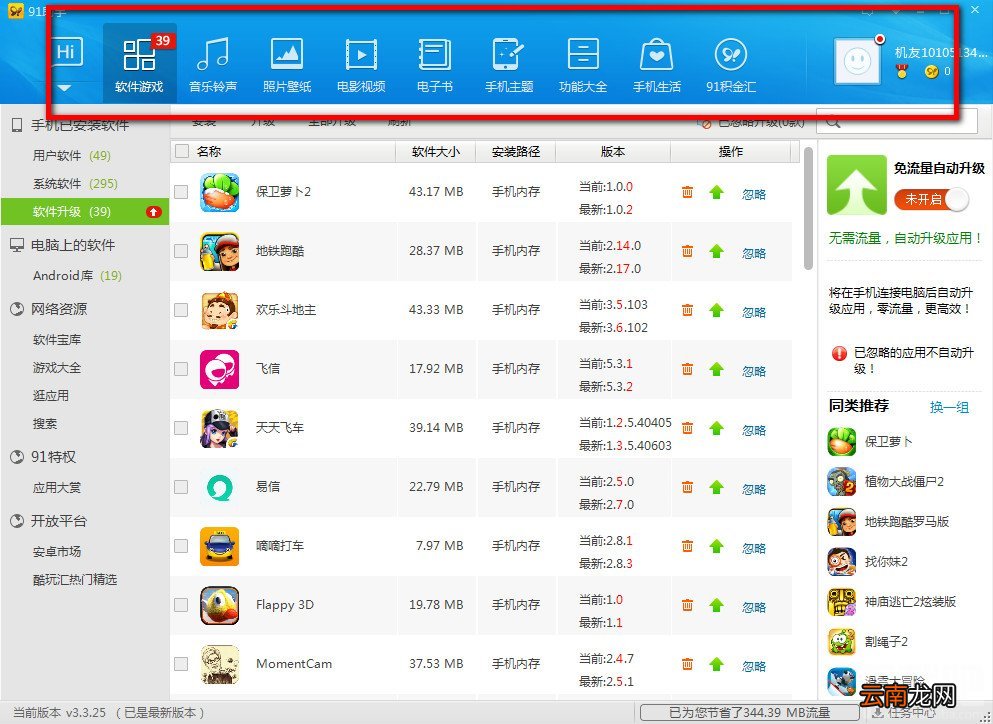Open recommended app 神庙逃亡2炫装版
Viewport: 993px width, 724px height.
pos(892,602)
